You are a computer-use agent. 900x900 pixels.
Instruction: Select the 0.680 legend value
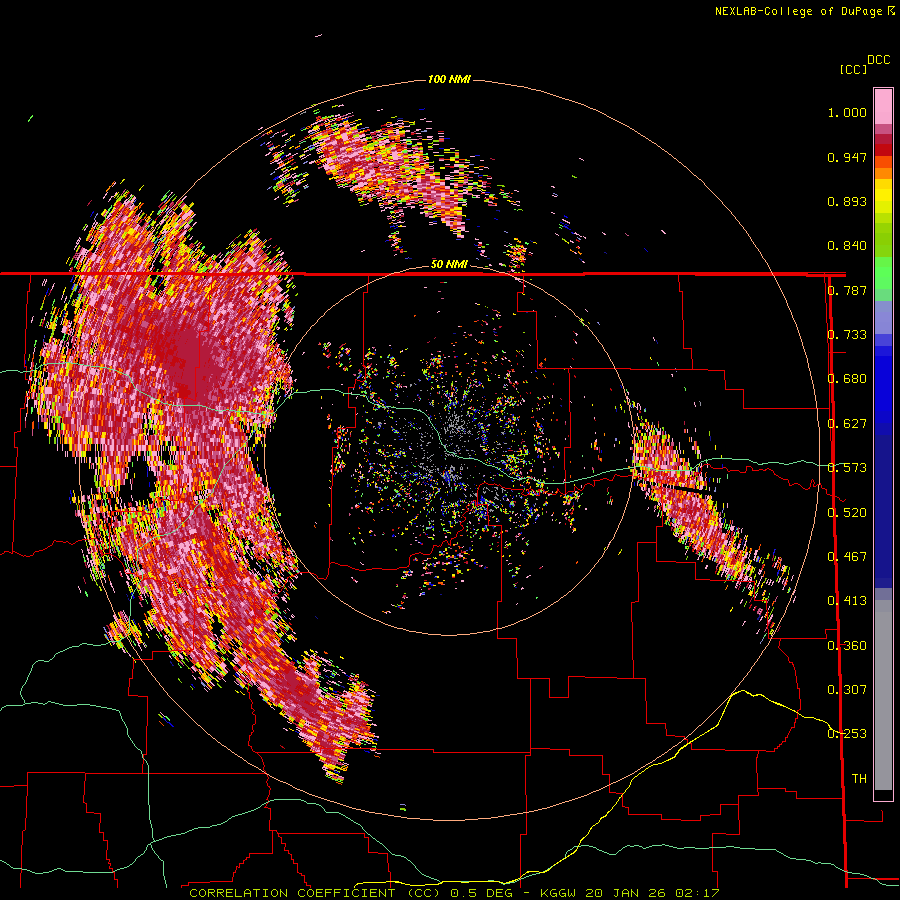coord(847,379)
